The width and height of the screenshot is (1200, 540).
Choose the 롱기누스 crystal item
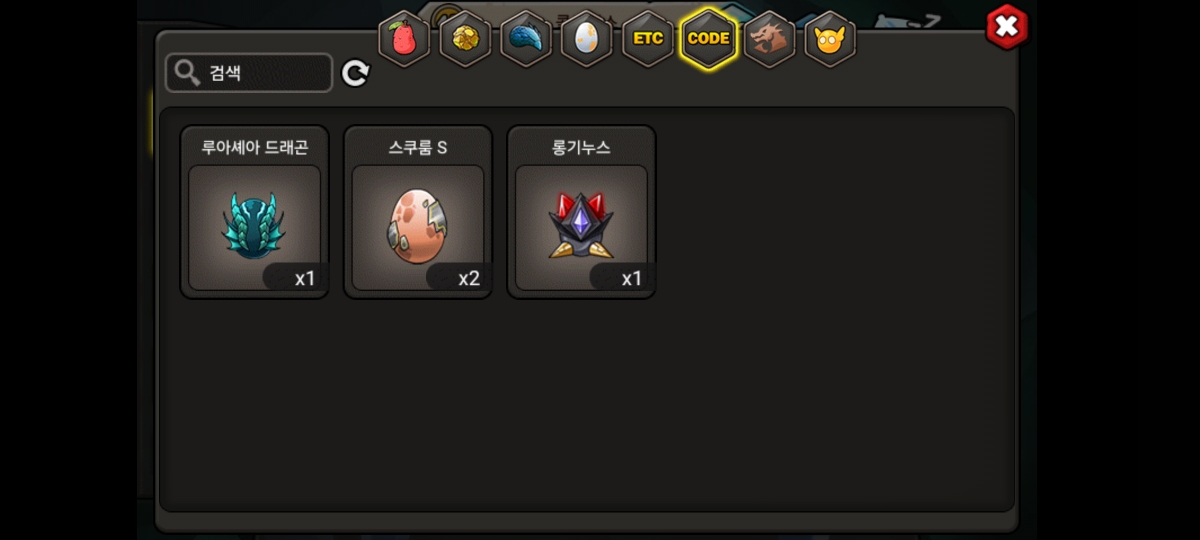pyautogui.click(x=581, y=212)
